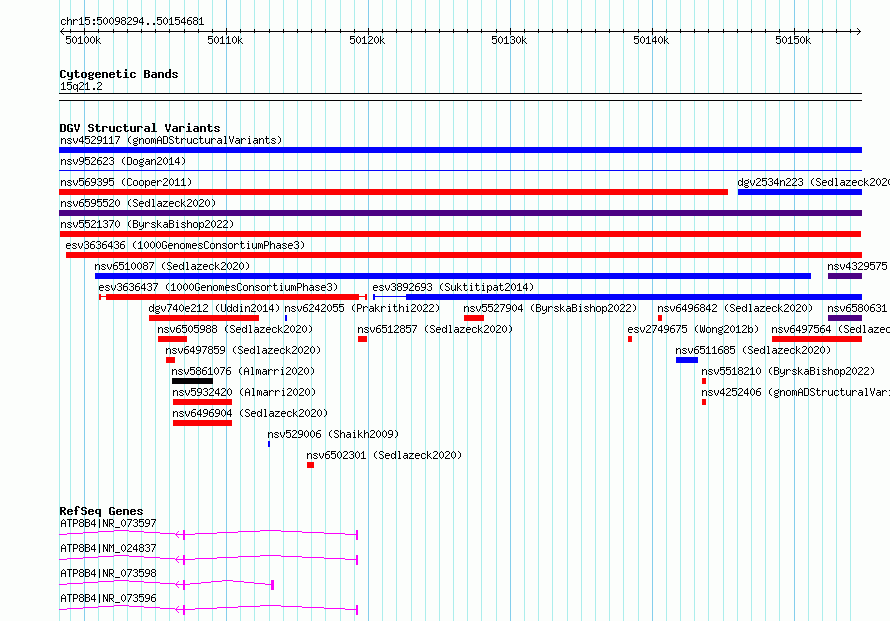Select the red nsv6496904 variant bar

[x=203, y=423]
